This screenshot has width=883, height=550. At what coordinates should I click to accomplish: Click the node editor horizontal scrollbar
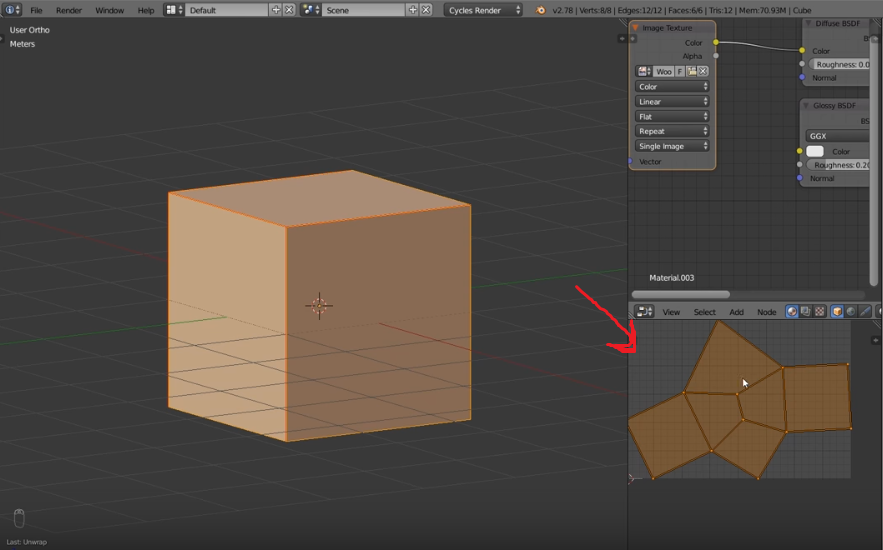[680, 294]
